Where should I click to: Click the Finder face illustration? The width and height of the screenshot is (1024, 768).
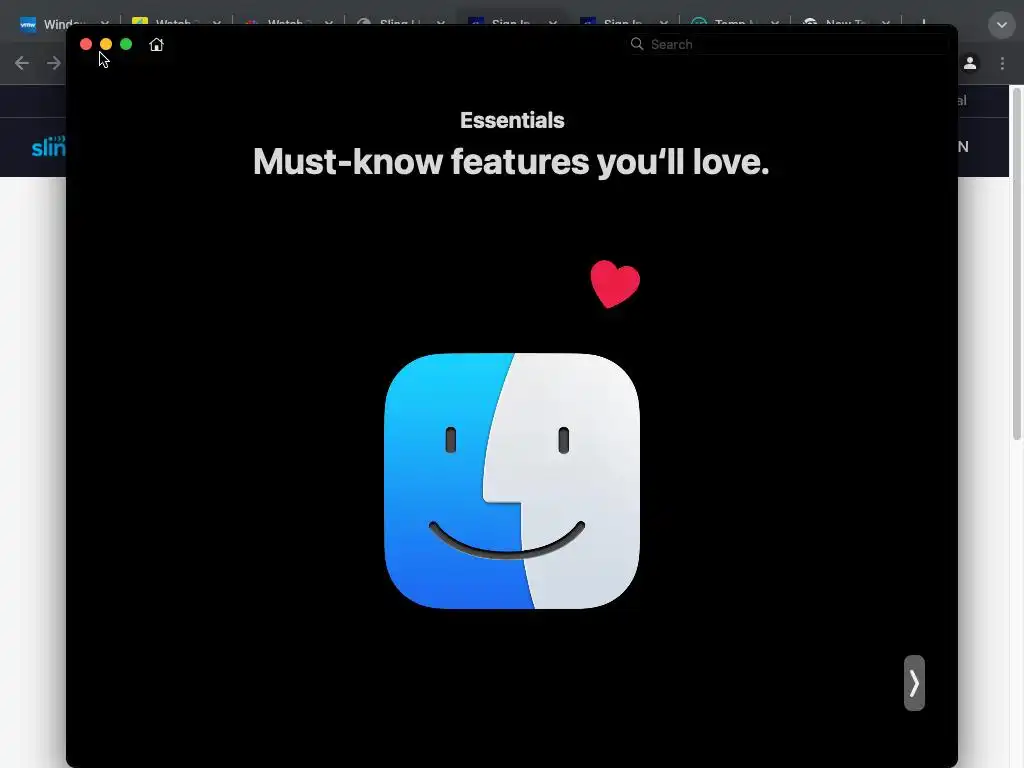tap(512, 481)
